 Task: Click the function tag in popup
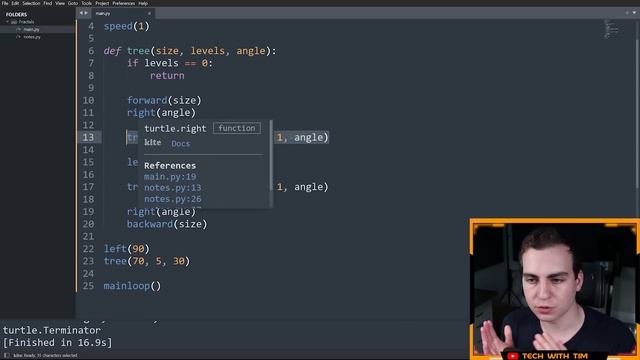(237, 128)
